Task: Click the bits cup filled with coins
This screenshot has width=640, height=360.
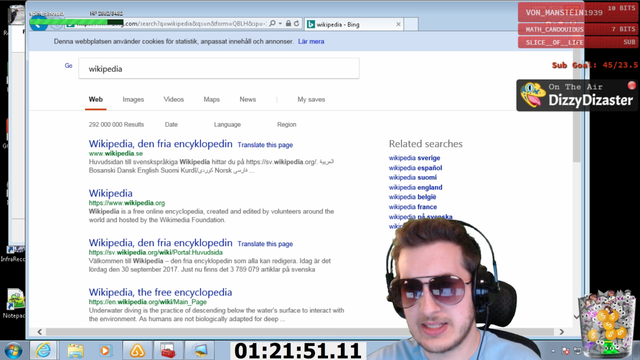Action: tap(607, 323)
